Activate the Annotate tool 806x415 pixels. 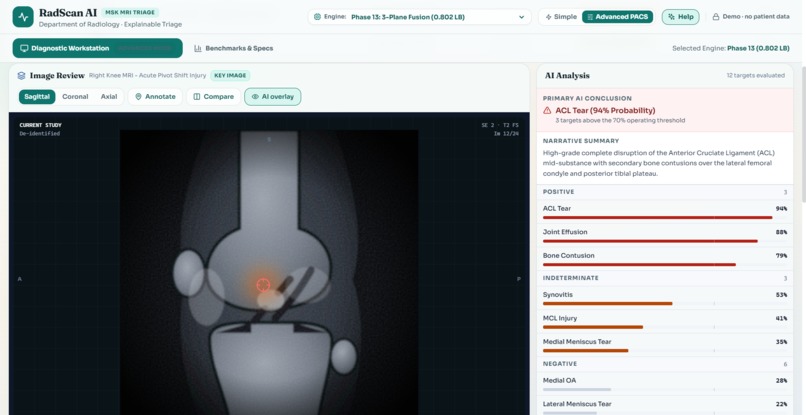[x=155, y=97]
